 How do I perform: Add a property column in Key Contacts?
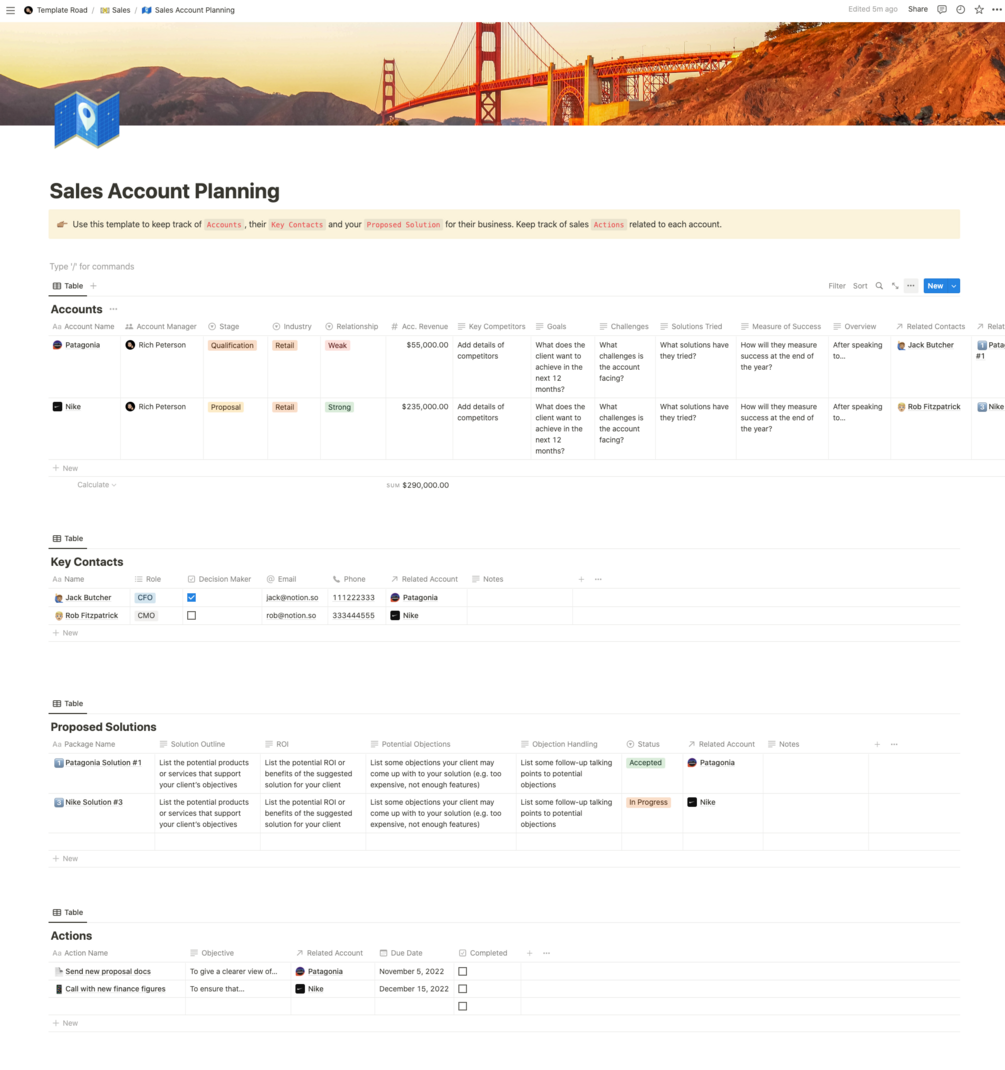[x=581, y=579]
